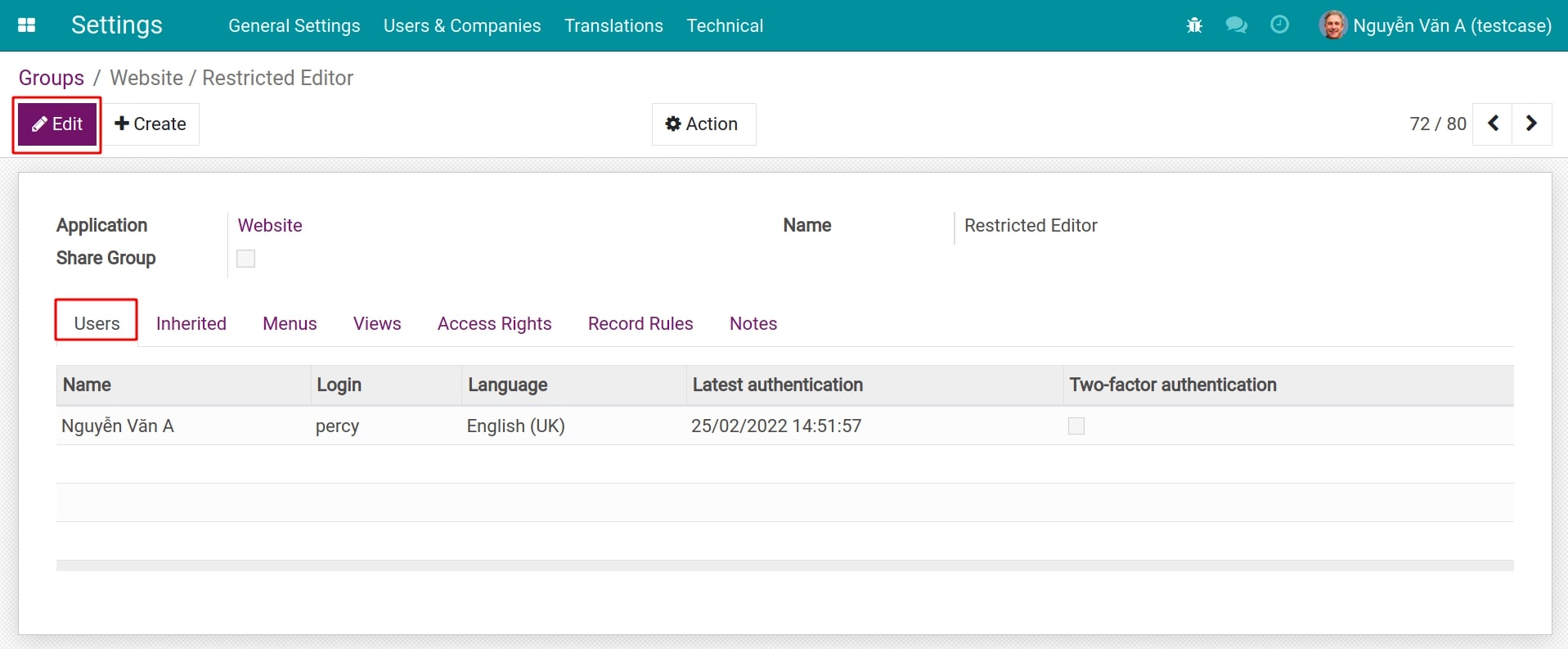This screenshot has height=649, width=1568.
Task: Open the Translations menu
Action: (613, 25)
